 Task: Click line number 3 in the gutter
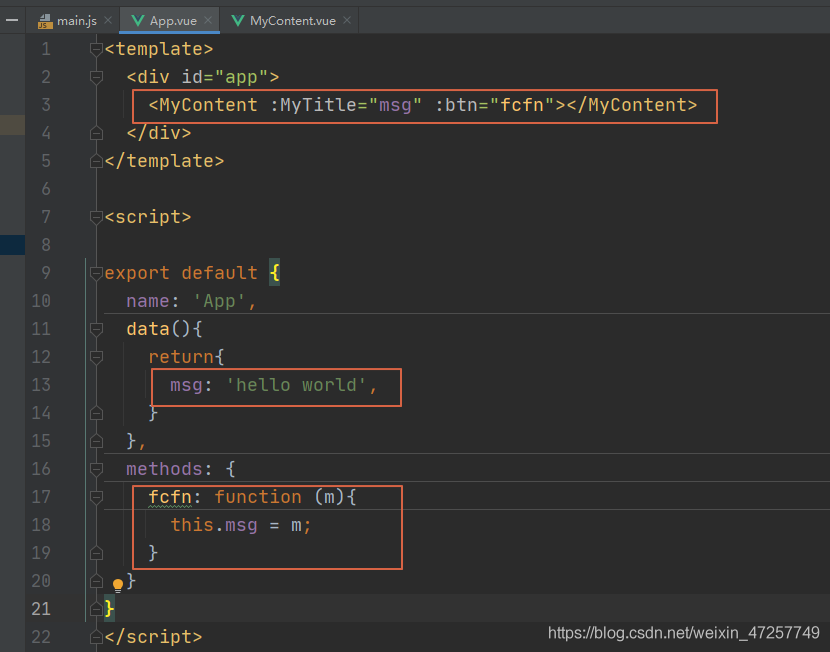point(46,105)
